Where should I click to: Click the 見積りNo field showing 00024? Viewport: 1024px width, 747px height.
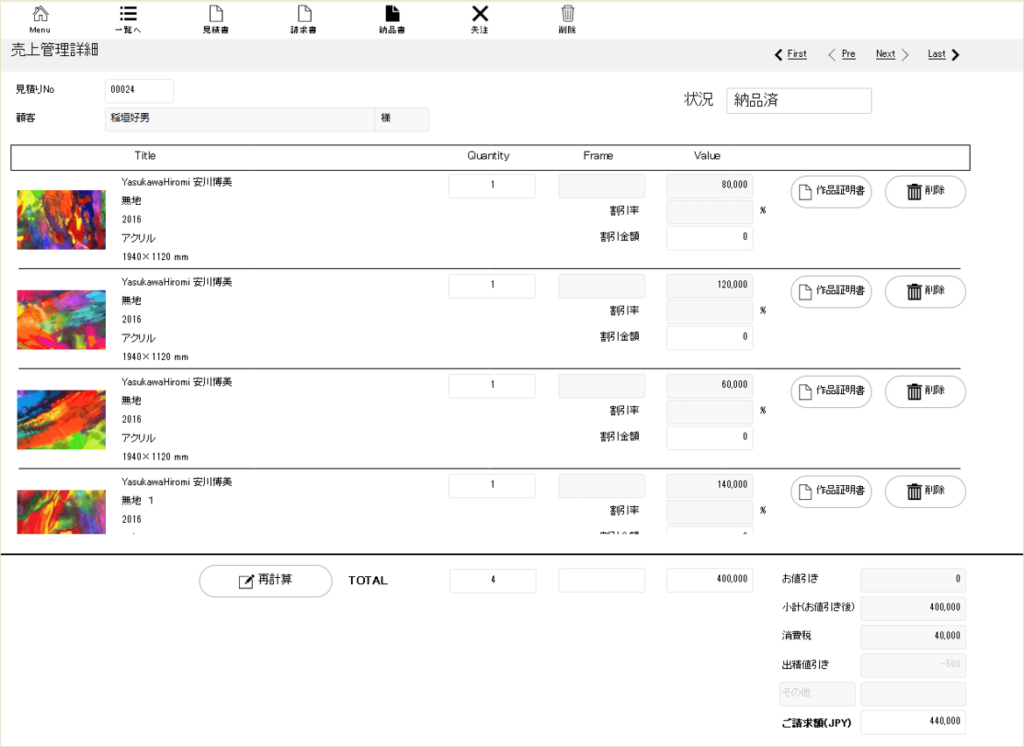click(139, 90)
